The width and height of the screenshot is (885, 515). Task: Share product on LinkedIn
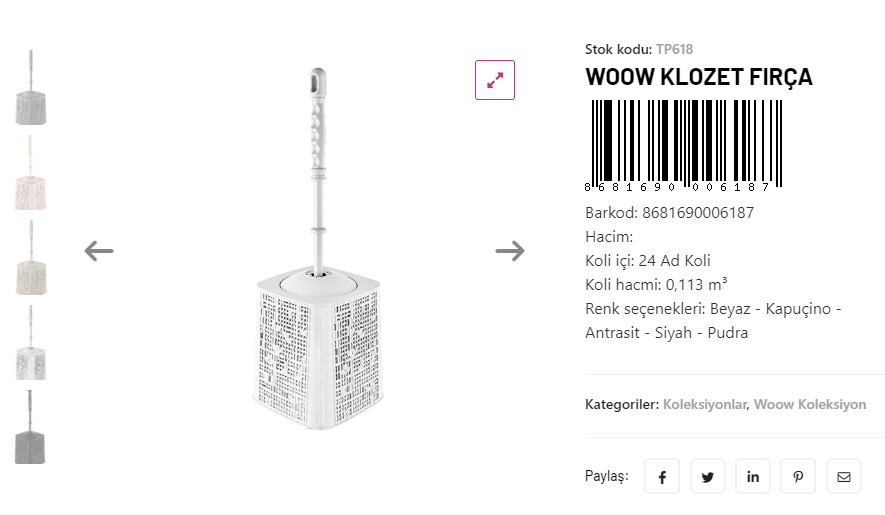click(x=753, y=477)
